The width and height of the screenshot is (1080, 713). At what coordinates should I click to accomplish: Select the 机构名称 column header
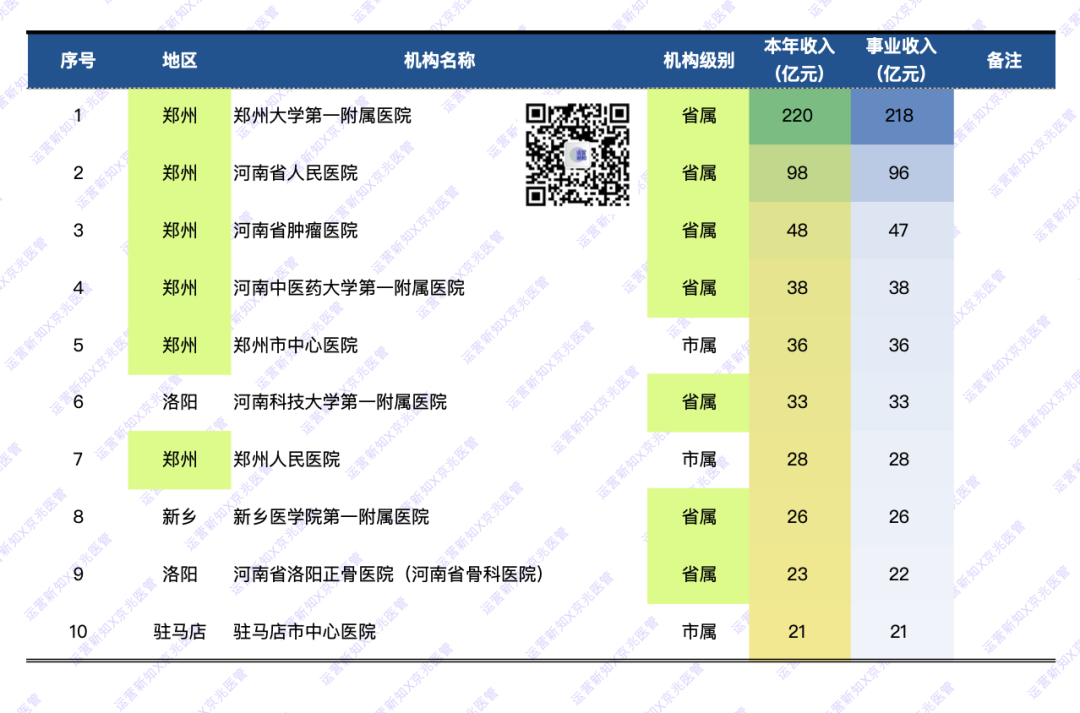[439, 61]
